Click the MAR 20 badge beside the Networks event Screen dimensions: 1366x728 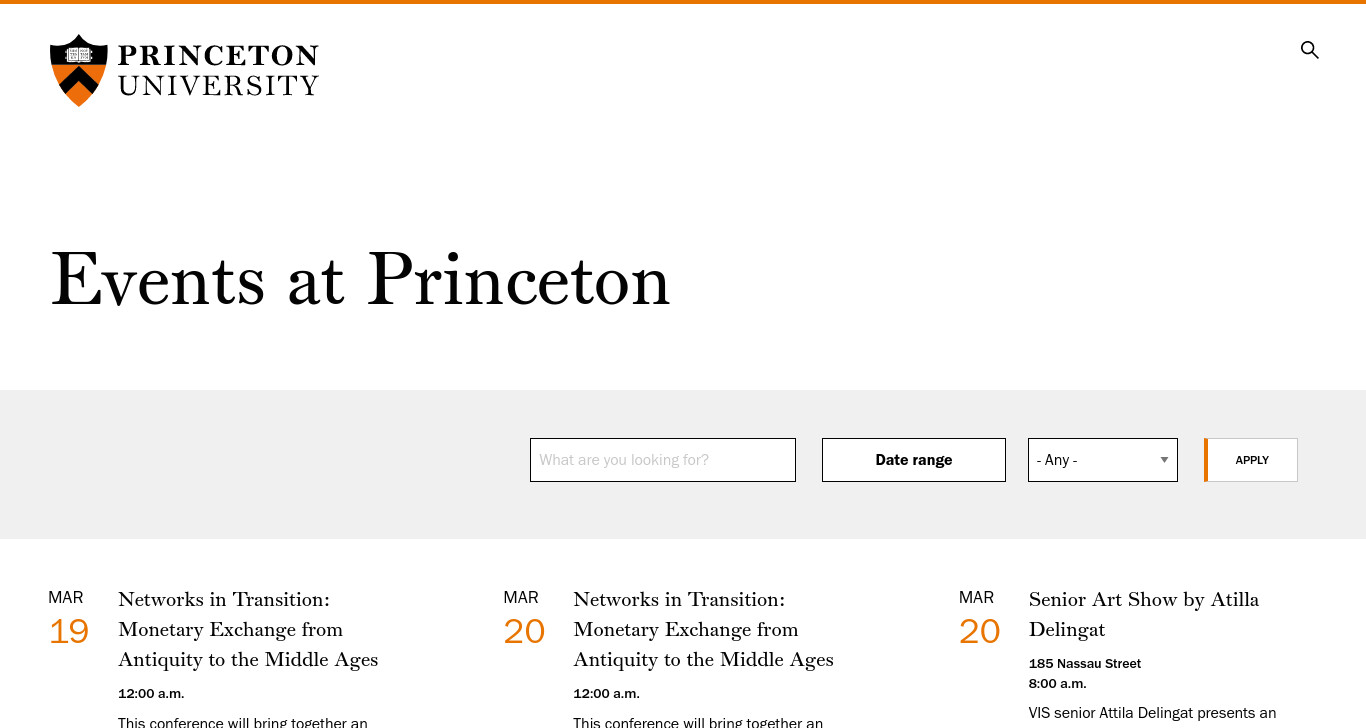[524, 618]
